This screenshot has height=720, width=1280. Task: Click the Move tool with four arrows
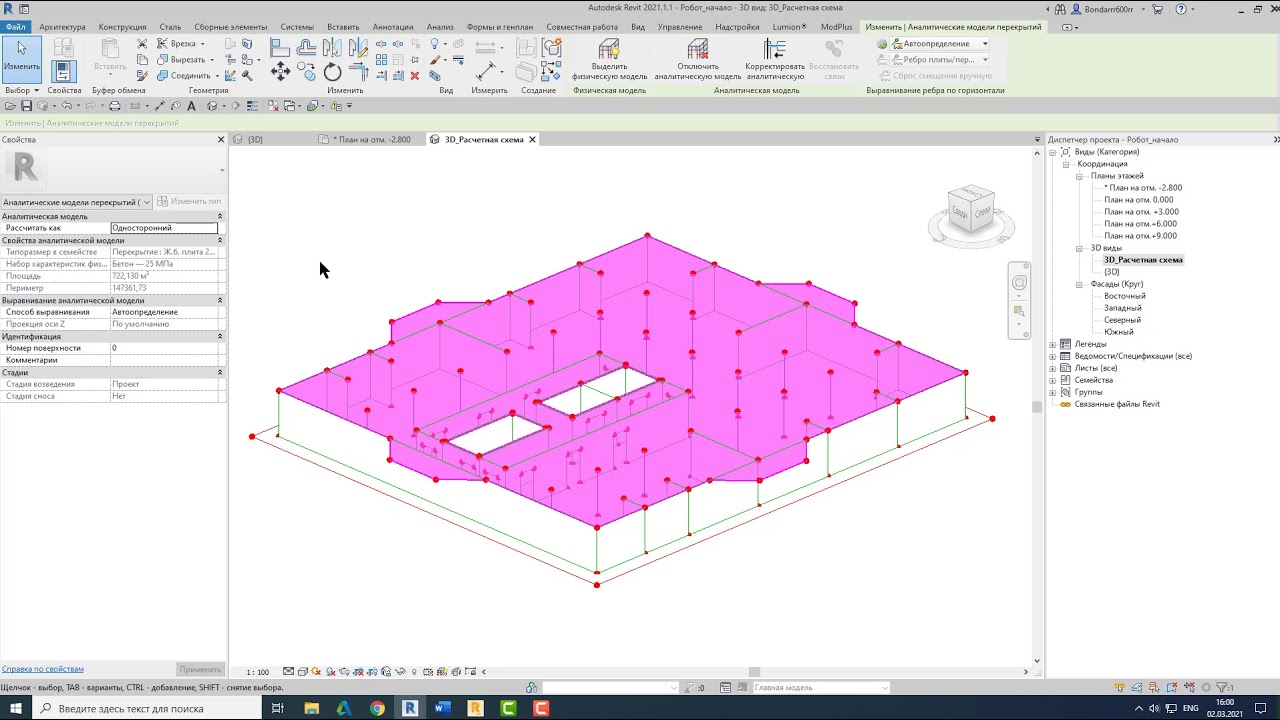[x=281, y=71]
